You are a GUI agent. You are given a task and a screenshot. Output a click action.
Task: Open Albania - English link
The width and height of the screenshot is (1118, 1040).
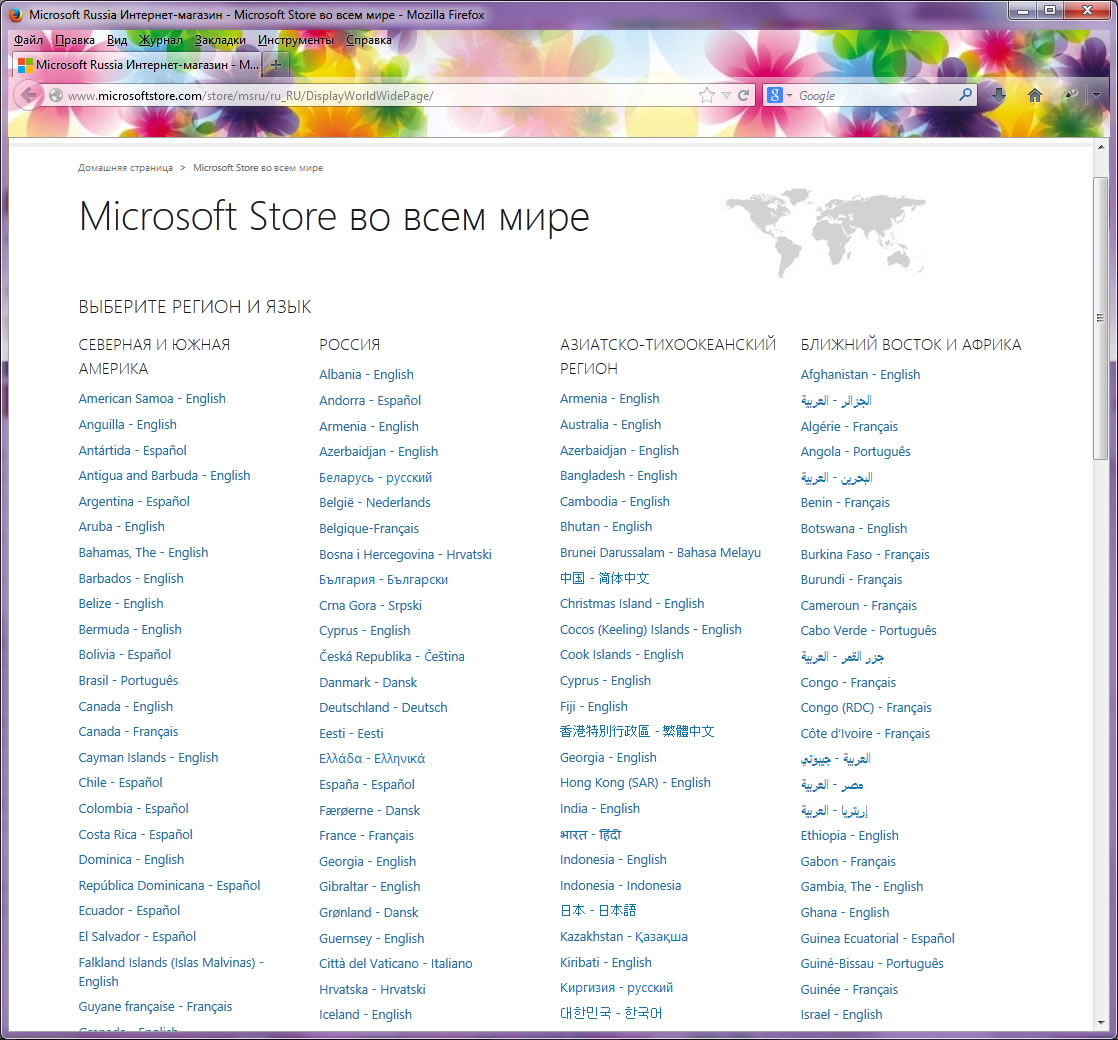(x=366, y=375)
